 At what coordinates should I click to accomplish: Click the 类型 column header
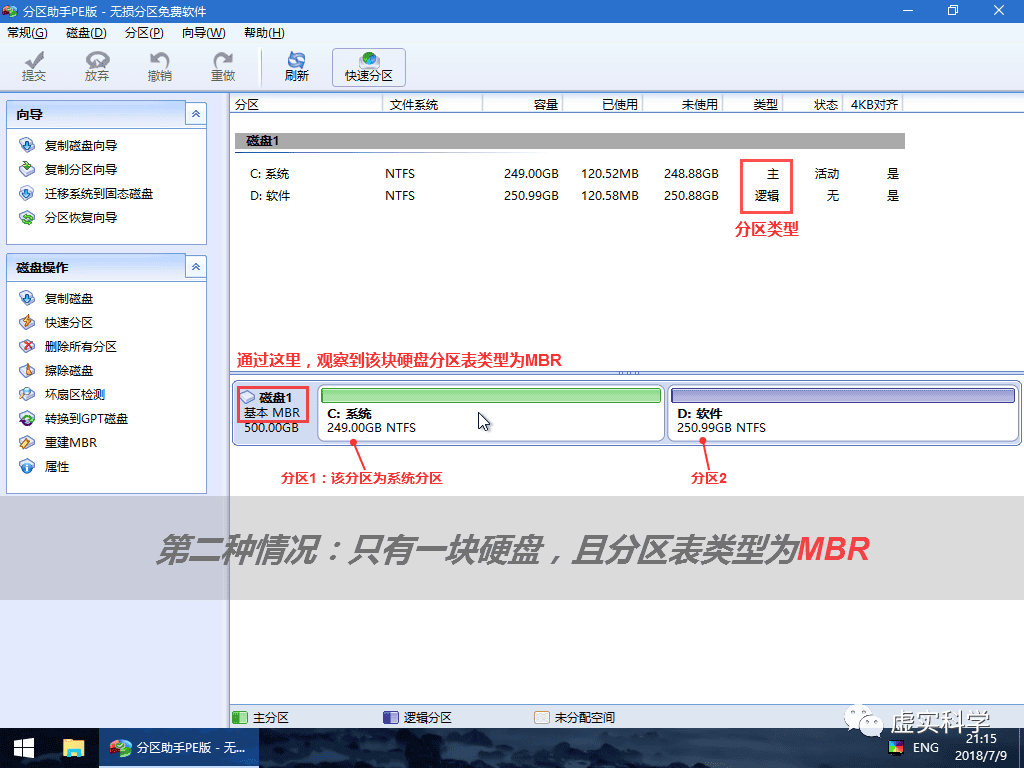click(x=752, y=104)
